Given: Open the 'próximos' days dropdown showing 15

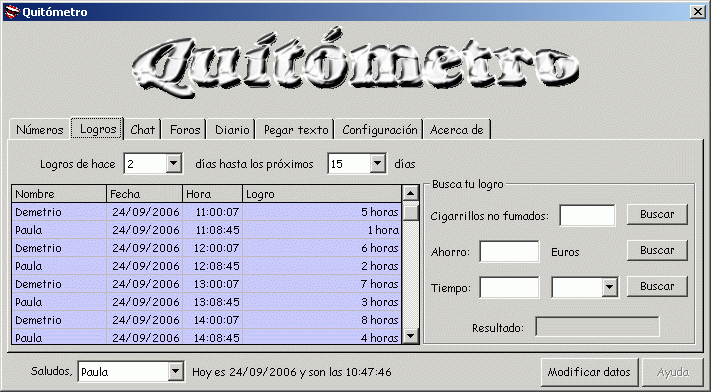Looking at the screenshot, I should (377, 163).
